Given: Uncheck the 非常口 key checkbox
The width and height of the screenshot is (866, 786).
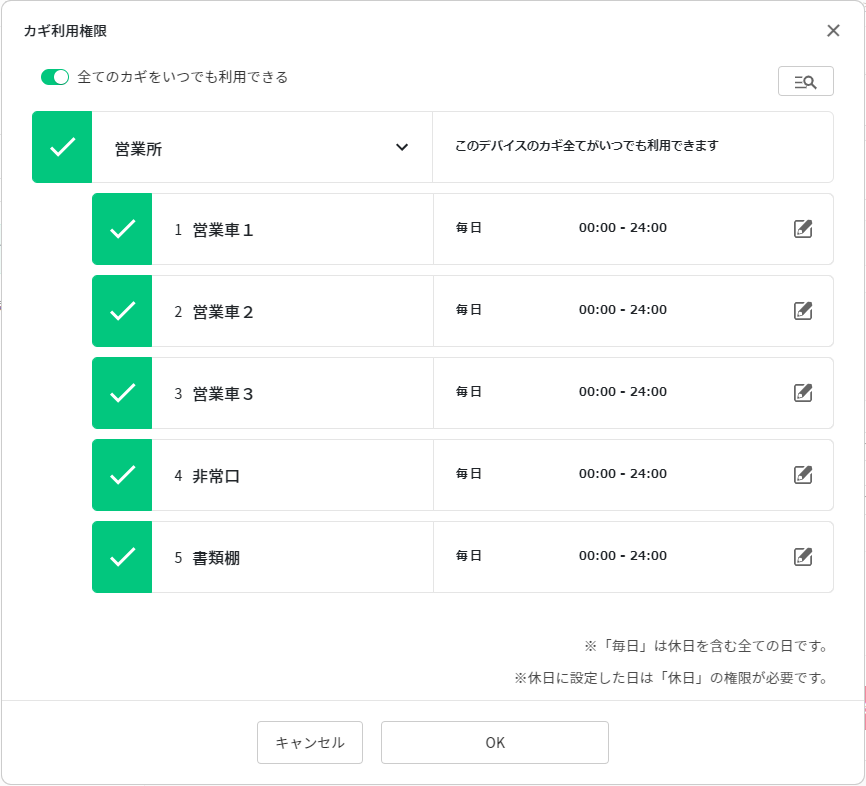Looking at the screenshot, I should click(122, 475).
